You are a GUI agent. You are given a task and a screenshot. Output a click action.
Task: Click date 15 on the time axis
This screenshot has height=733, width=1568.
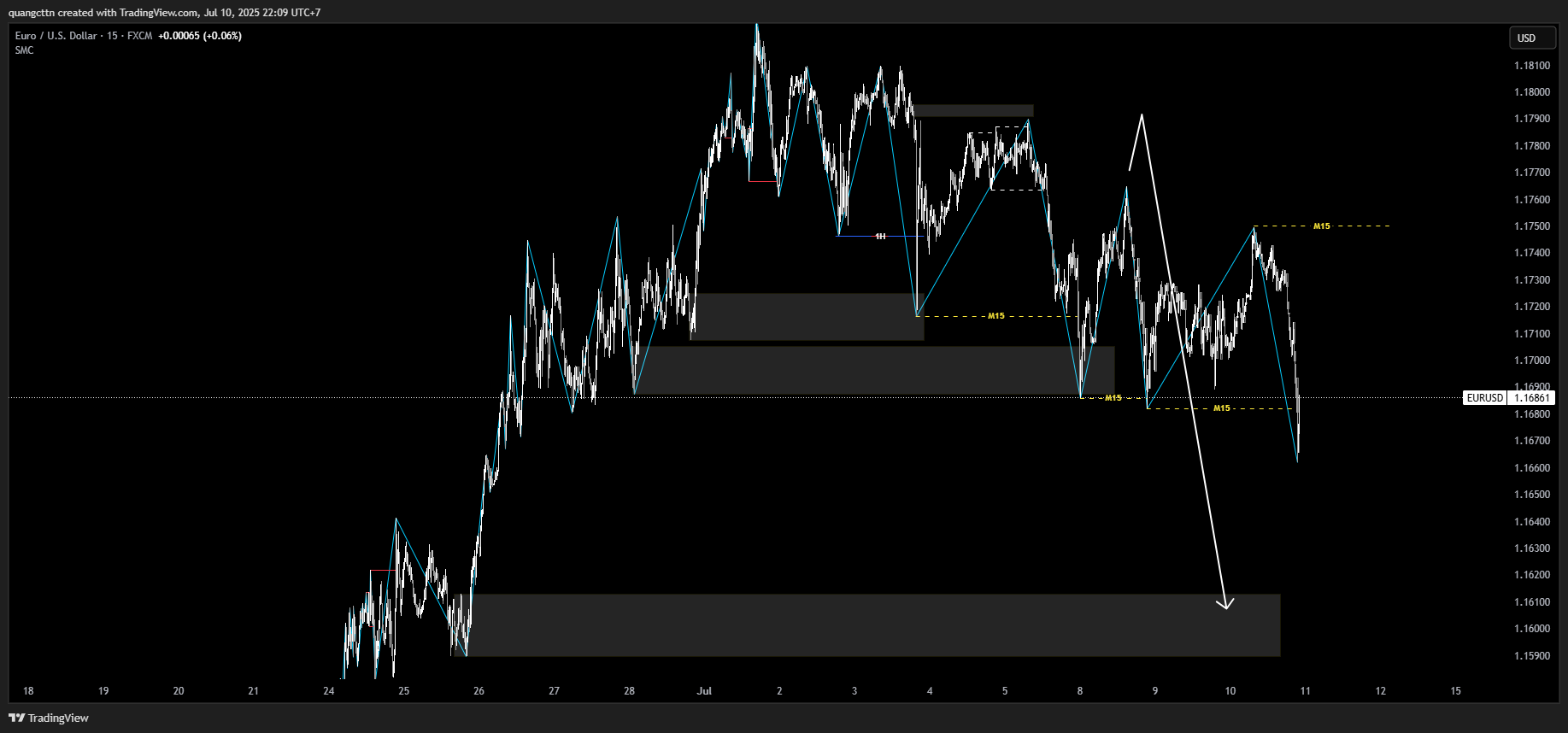coord(1456,691)
